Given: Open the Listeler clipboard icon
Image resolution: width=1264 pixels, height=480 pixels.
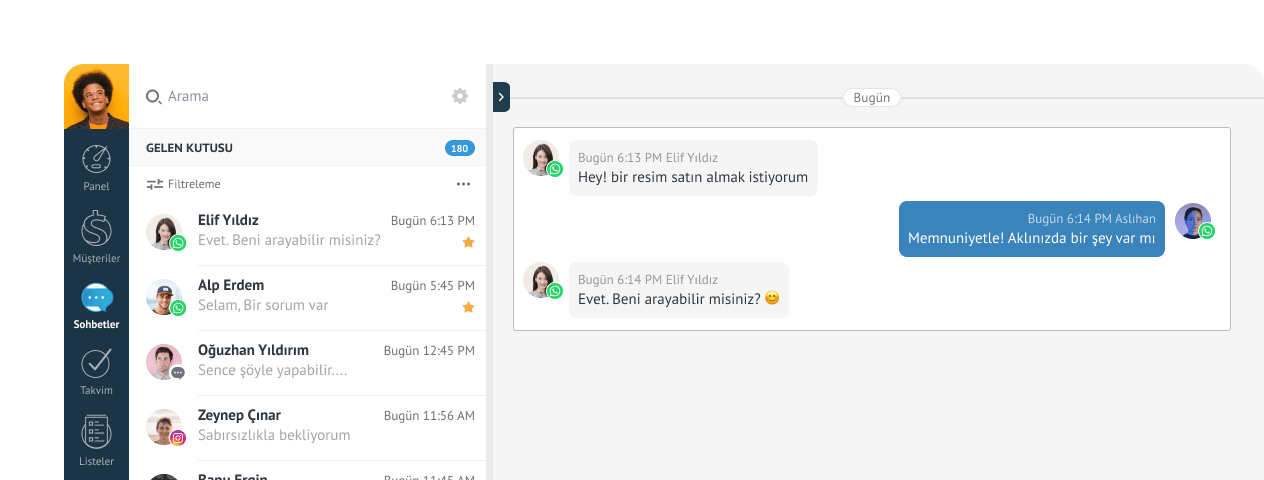Looking at the screenshot, I should pyautogui.click(x=96, y=432).
